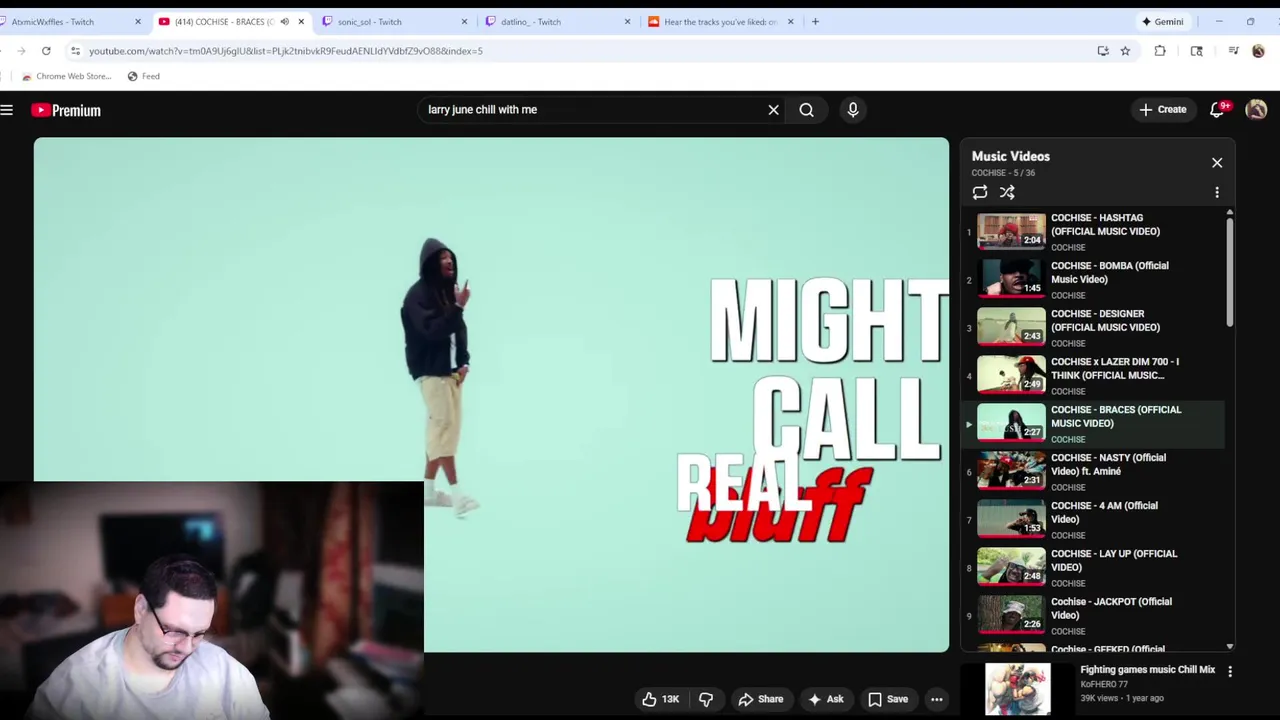The height and width of the screenshot is (720, 1280).
Task: Click the magnifier search button
Action: pyautogui.click(x=806, y=110)
